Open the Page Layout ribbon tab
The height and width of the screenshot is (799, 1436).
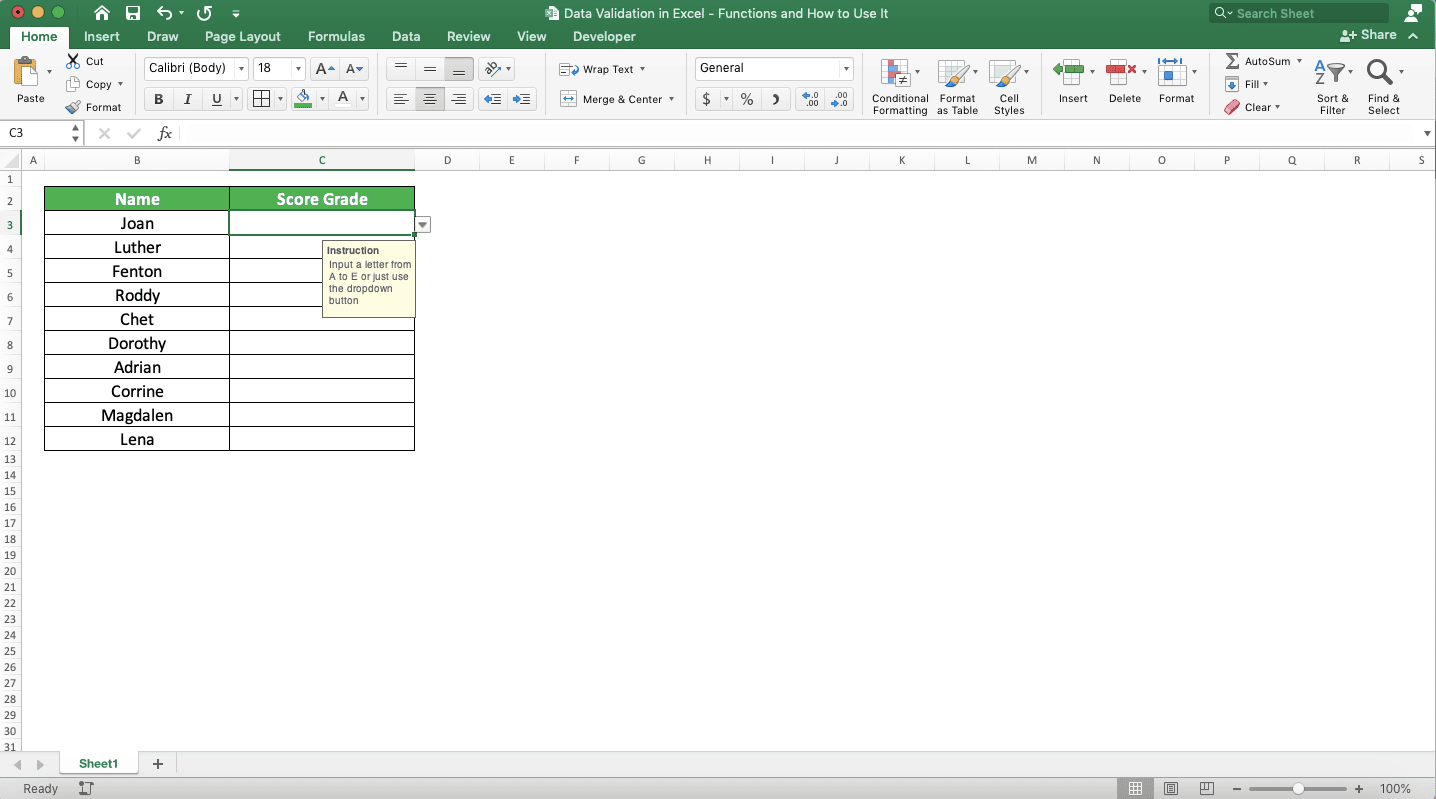click(x=243, y=36)
